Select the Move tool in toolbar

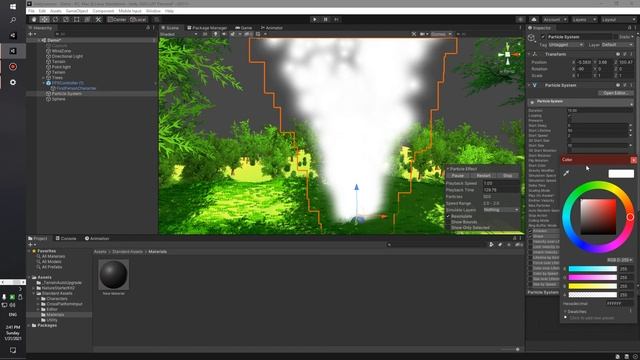44,19
